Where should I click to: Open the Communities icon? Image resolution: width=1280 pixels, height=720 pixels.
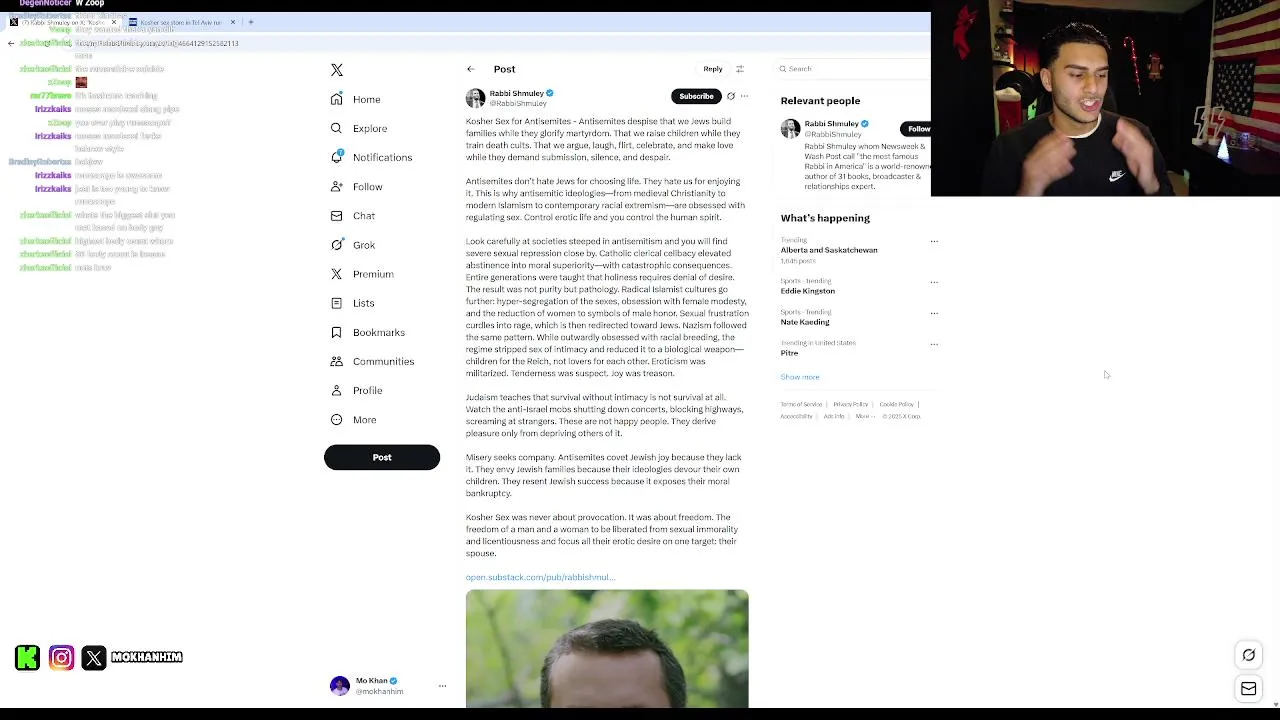pos(337,361)
